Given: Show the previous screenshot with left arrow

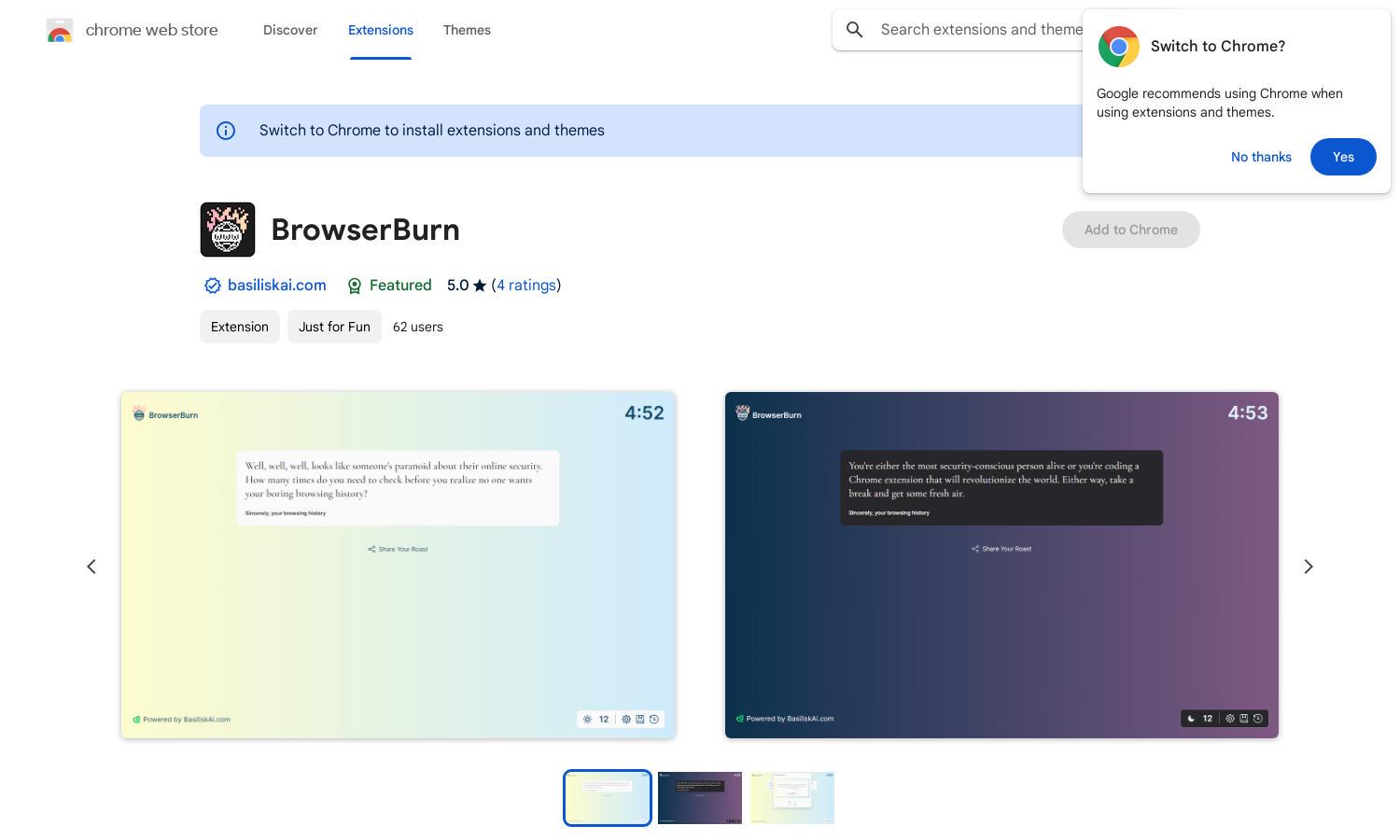Looking at the screenshot, I should [91, 567].
